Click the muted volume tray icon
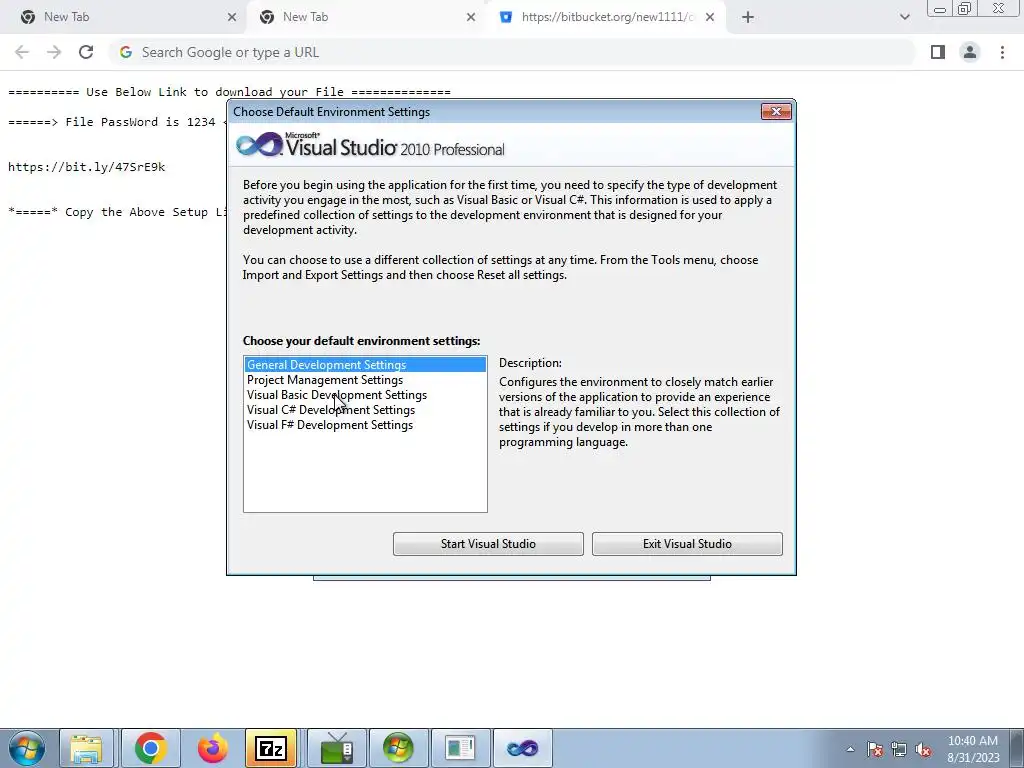This screenshot has width=1024, height=768. (923, 749)
